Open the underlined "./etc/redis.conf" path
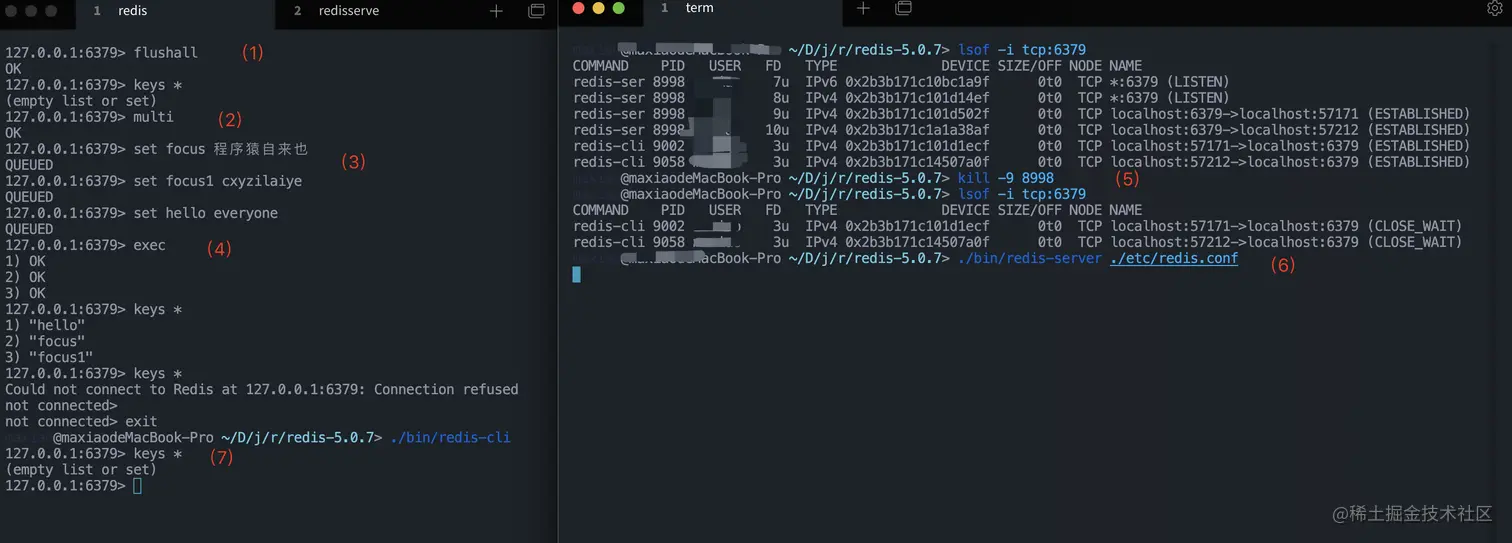This screenshot has width=1512, height=543. coord(1174,258)
